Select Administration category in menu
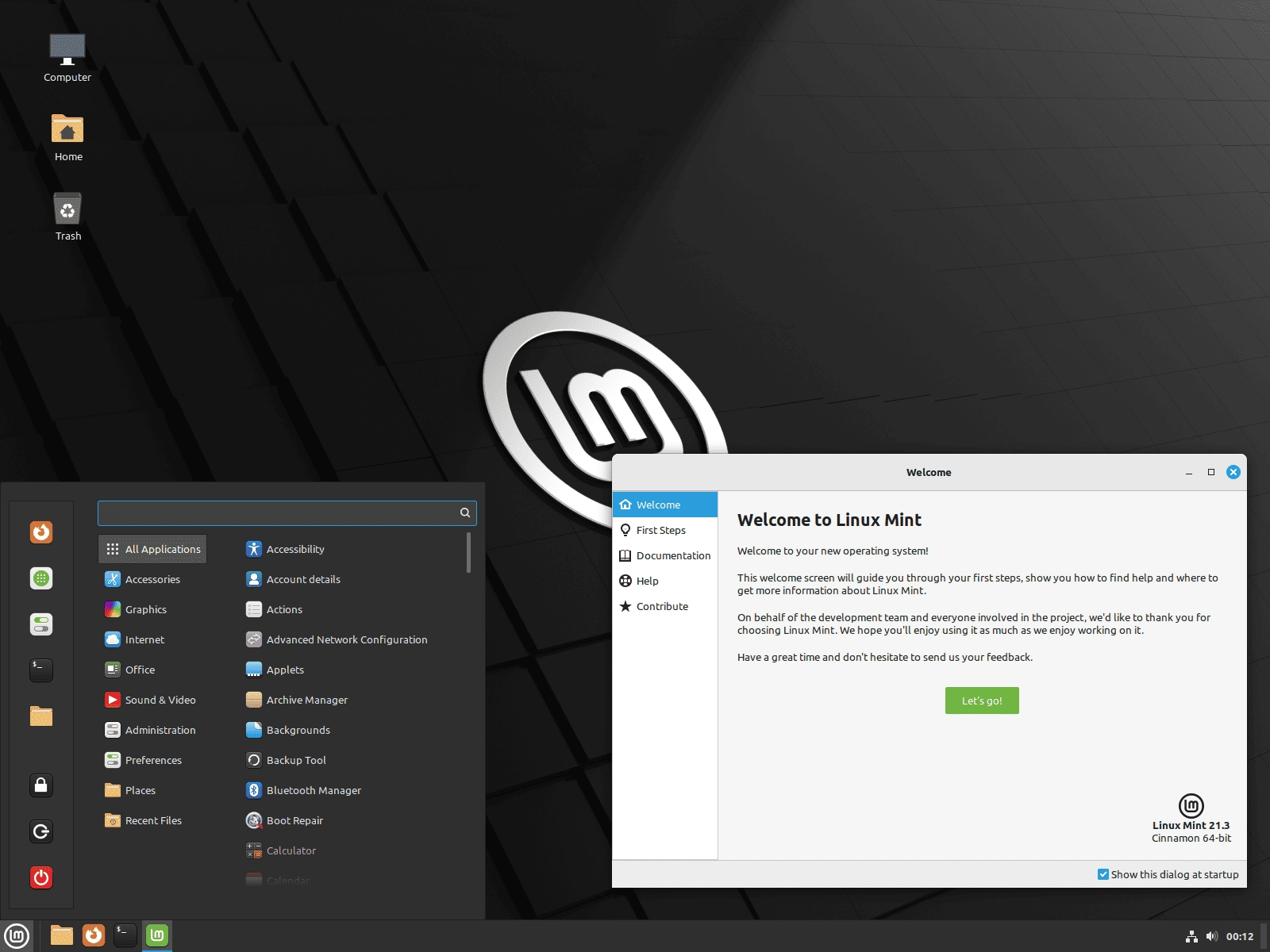 tap(152, 730)
